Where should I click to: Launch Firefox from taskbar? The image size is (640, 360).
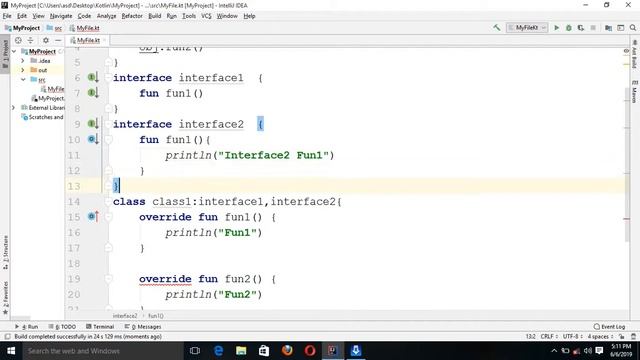click(287, 351)
